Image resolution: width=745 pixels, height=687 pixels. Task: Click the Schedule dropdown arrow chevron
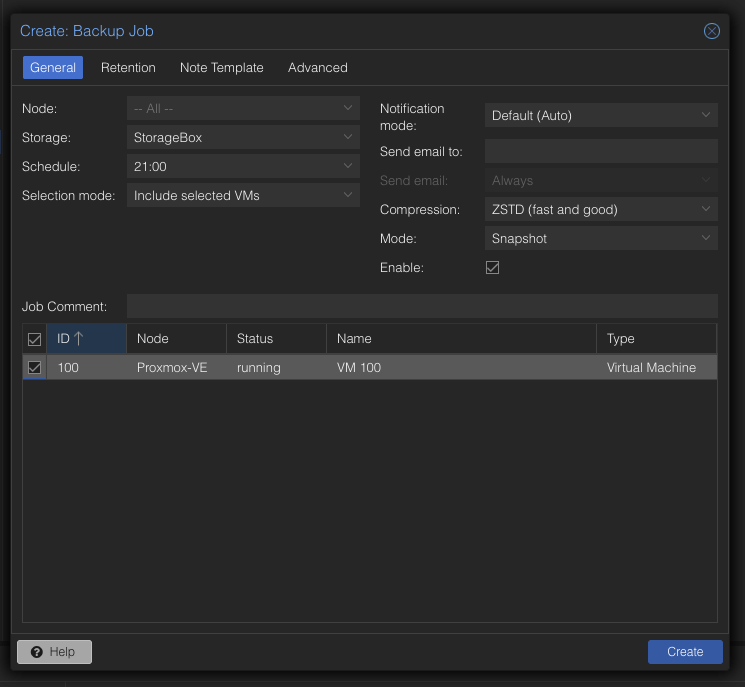348,166
